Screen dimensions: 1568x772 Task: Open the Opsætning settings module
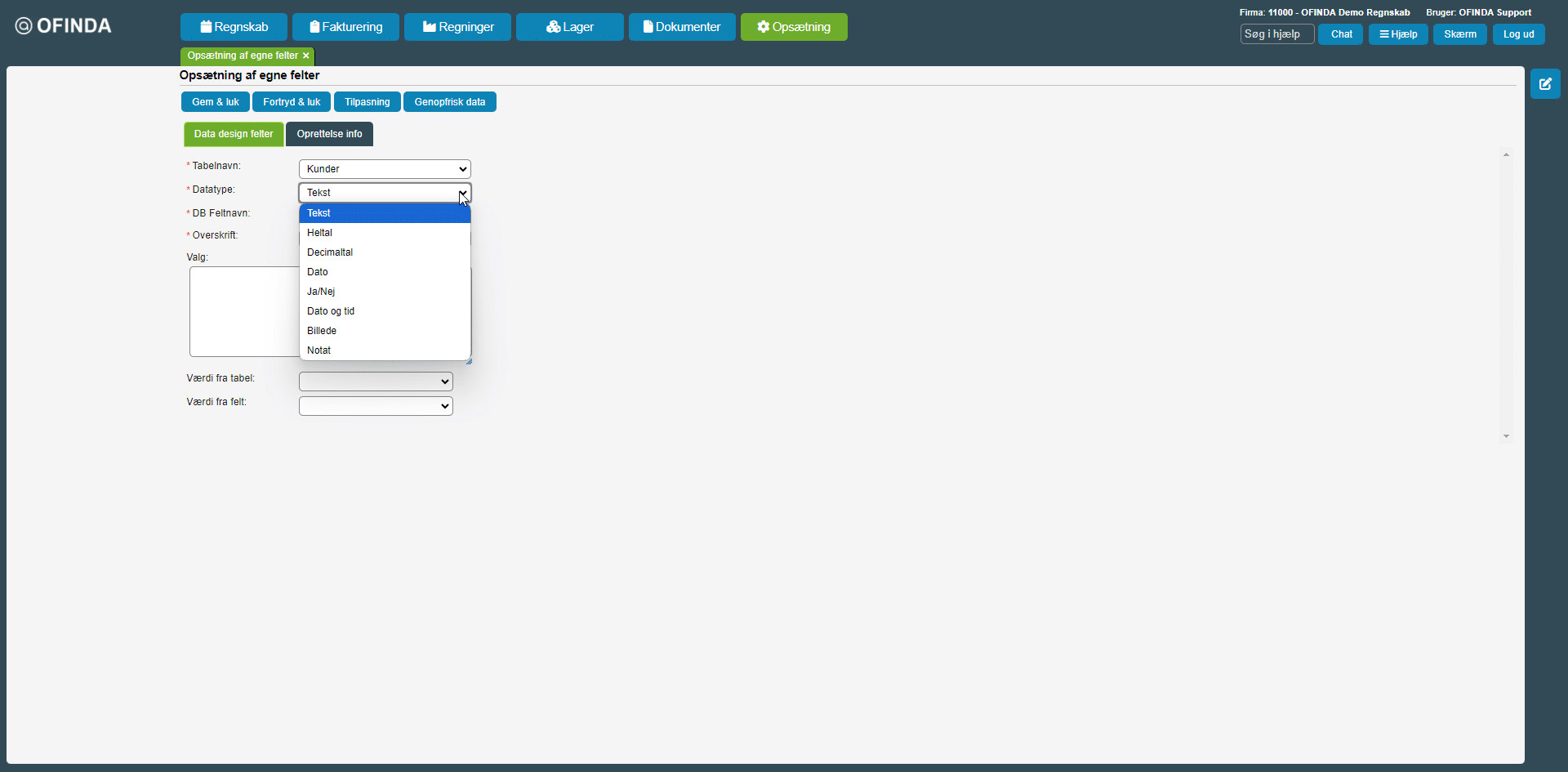793,27
